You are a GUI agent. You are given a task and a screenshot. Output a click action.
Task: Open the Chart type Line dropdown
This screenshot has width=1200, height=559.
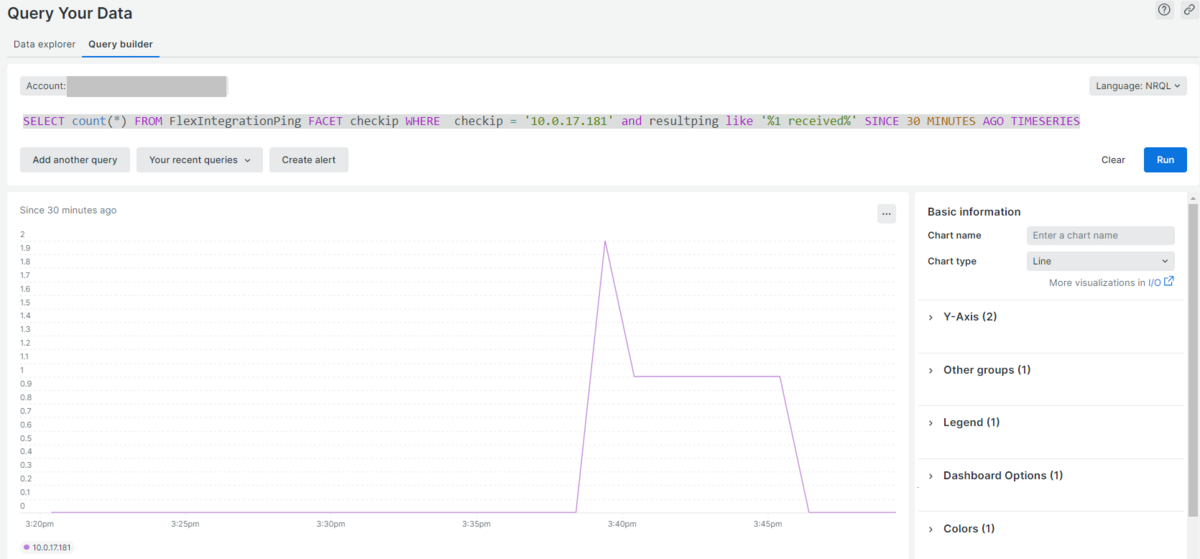tap(1100, 261)
